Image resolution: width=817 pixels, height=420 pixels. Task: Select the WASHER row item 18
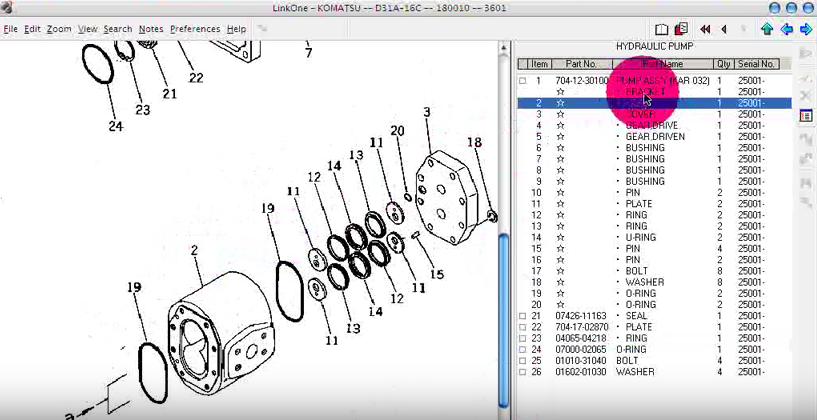[654, 282]
